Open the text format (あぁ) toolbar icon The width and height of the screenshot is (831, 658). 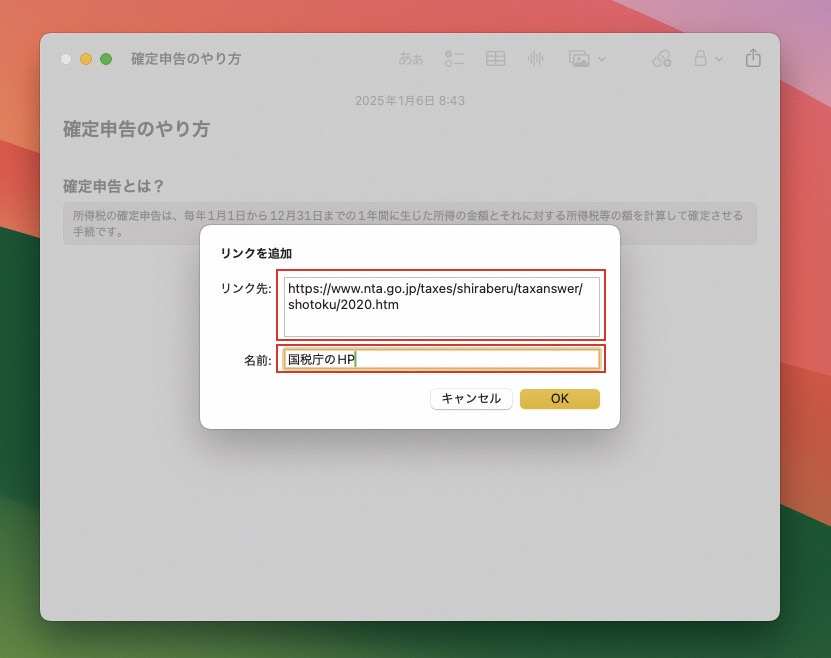pyautogui.click(x=411, y=58)
